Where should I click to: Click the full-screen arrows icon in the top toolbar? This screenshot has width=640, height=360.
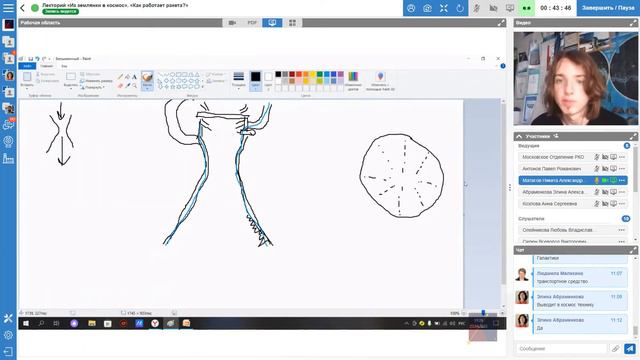point(444,8)
